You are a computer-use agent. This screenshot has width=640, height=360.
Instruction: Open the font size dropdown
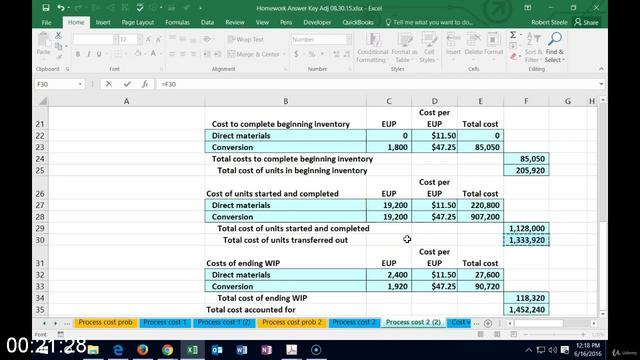click(140, 40)
